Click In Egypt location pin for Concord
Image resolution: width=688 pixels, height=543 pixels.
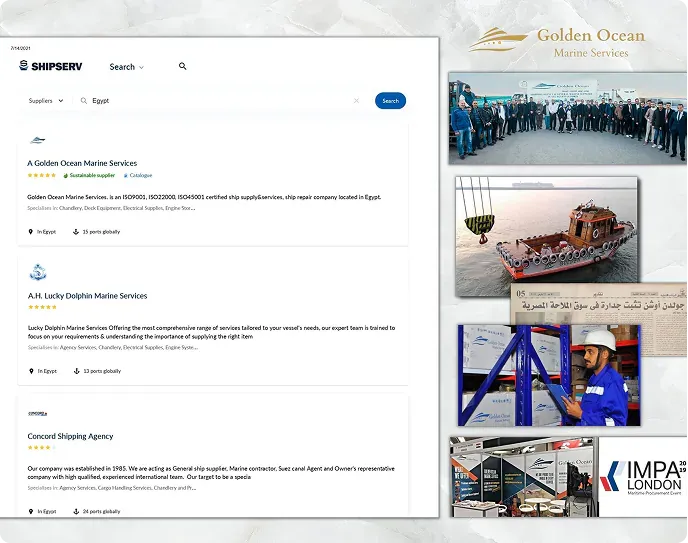click(31, 511)
